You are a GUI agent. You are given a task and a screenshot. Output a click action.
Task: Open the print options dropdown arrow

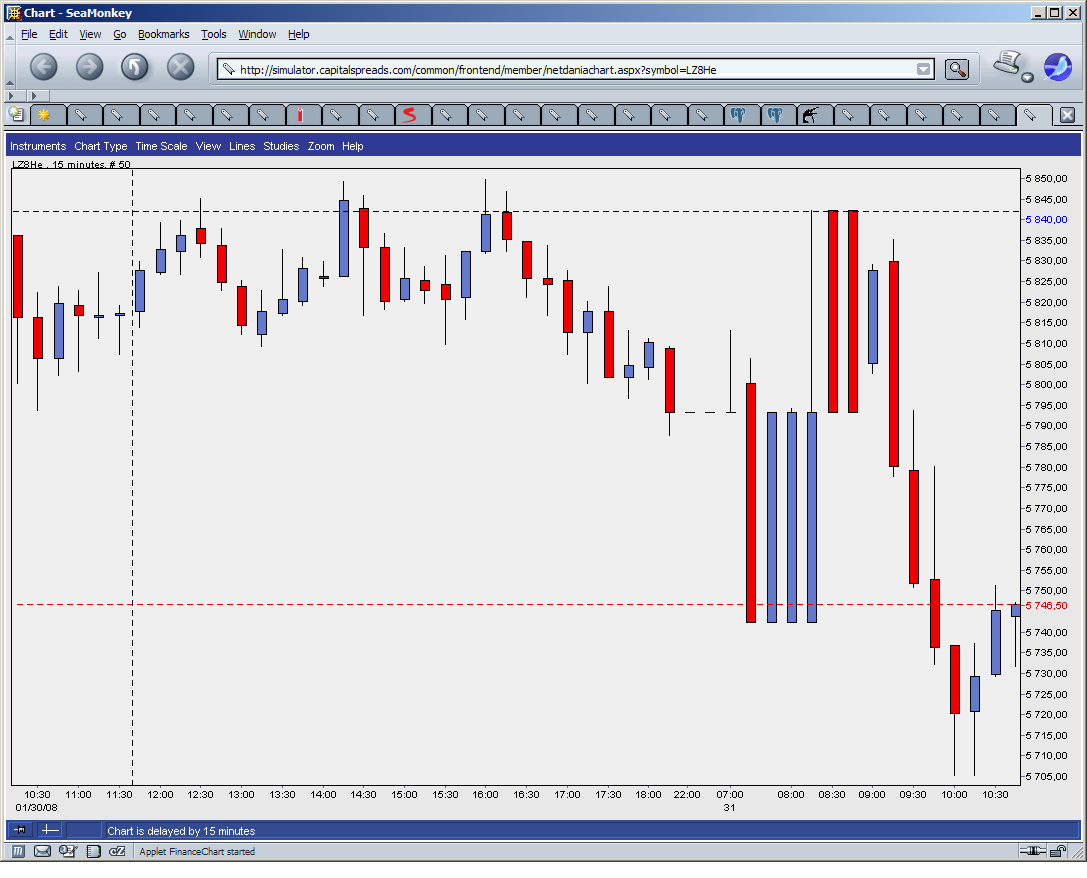pos(1027,78)
